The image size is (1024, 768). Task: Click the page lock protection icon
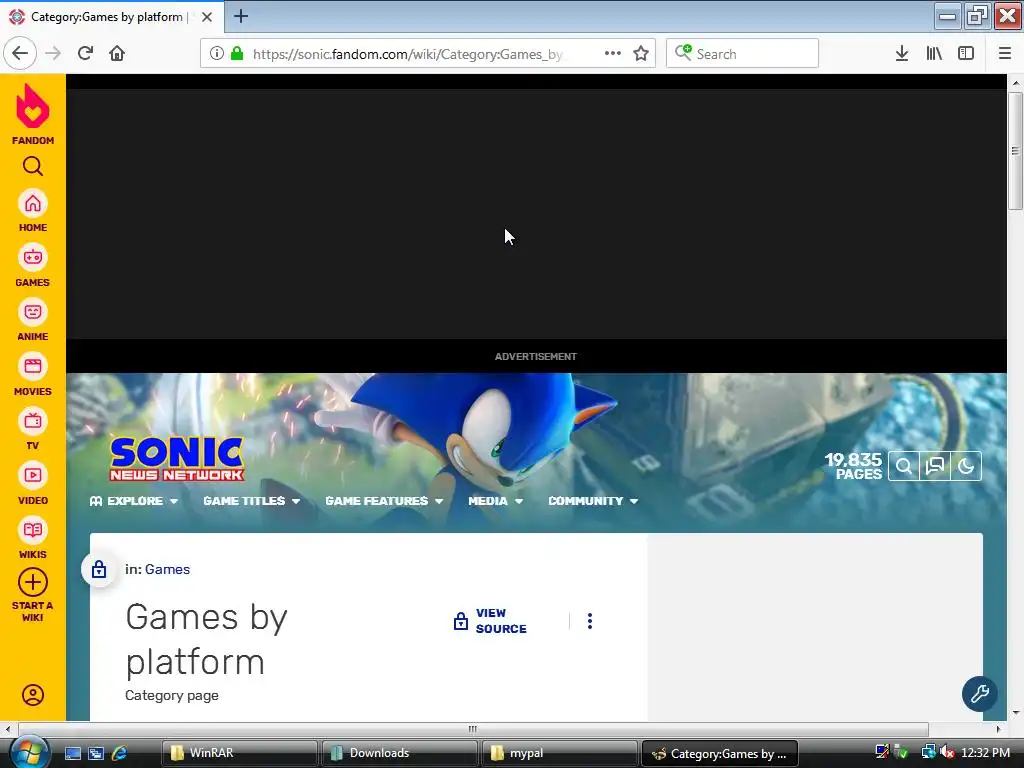[x=99, y=569]
